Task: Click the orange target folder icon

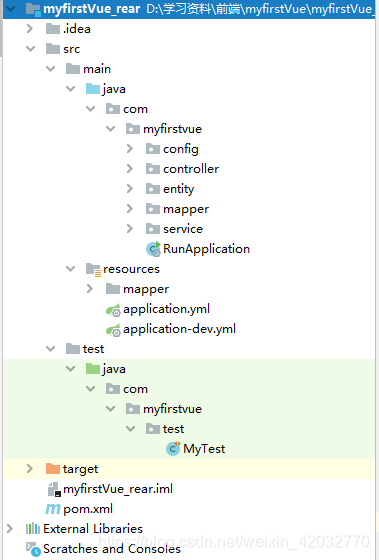Action: tap(53, 469)
